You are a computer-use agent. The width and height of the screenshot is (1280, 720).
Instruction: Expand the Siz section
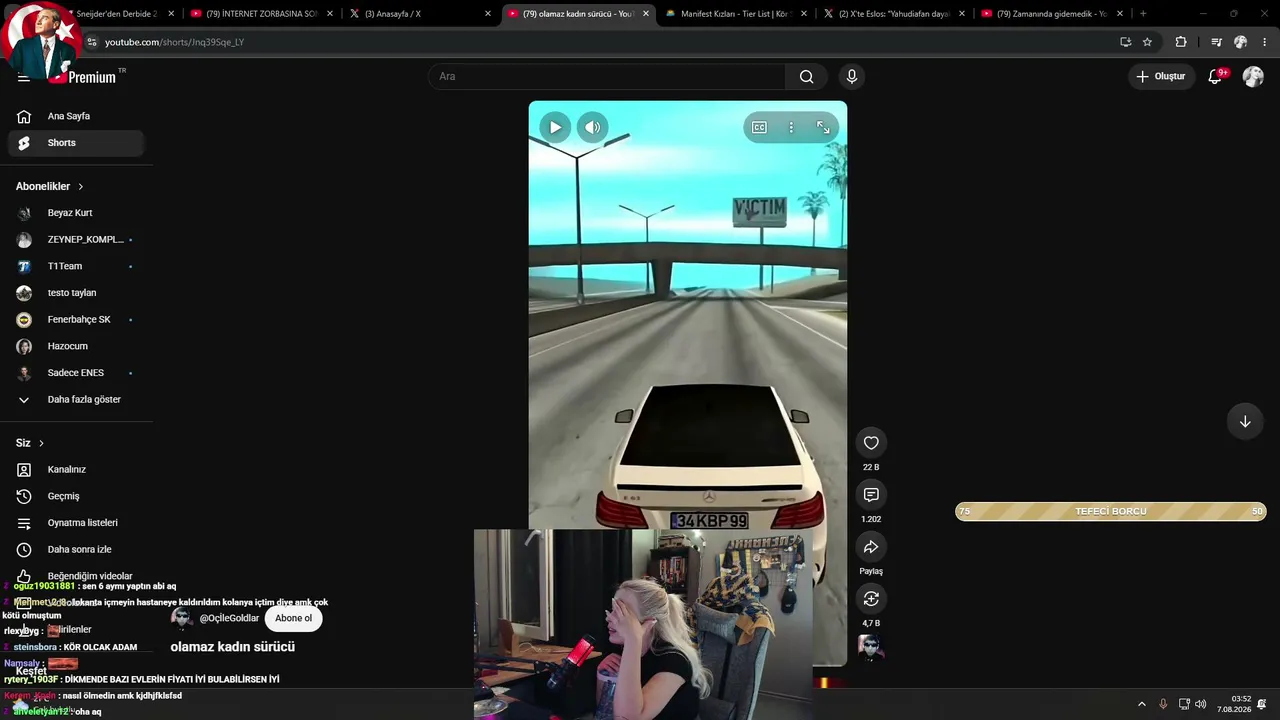click(30, 443)
